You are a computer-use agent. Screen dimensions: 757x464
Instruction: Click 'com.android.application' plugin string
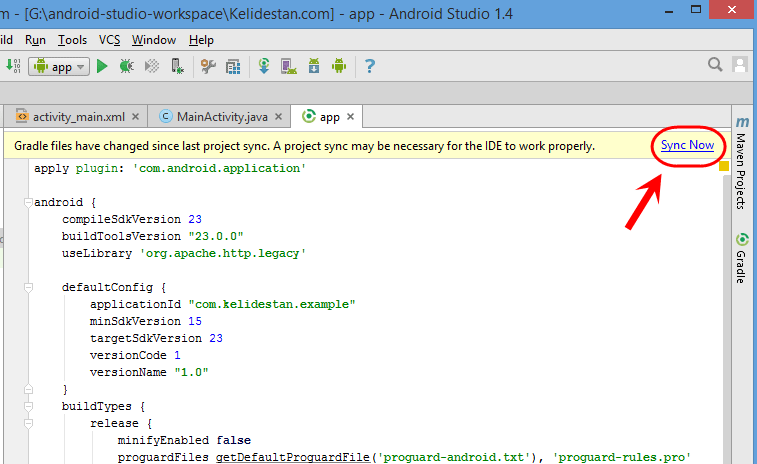click(219, 169)
